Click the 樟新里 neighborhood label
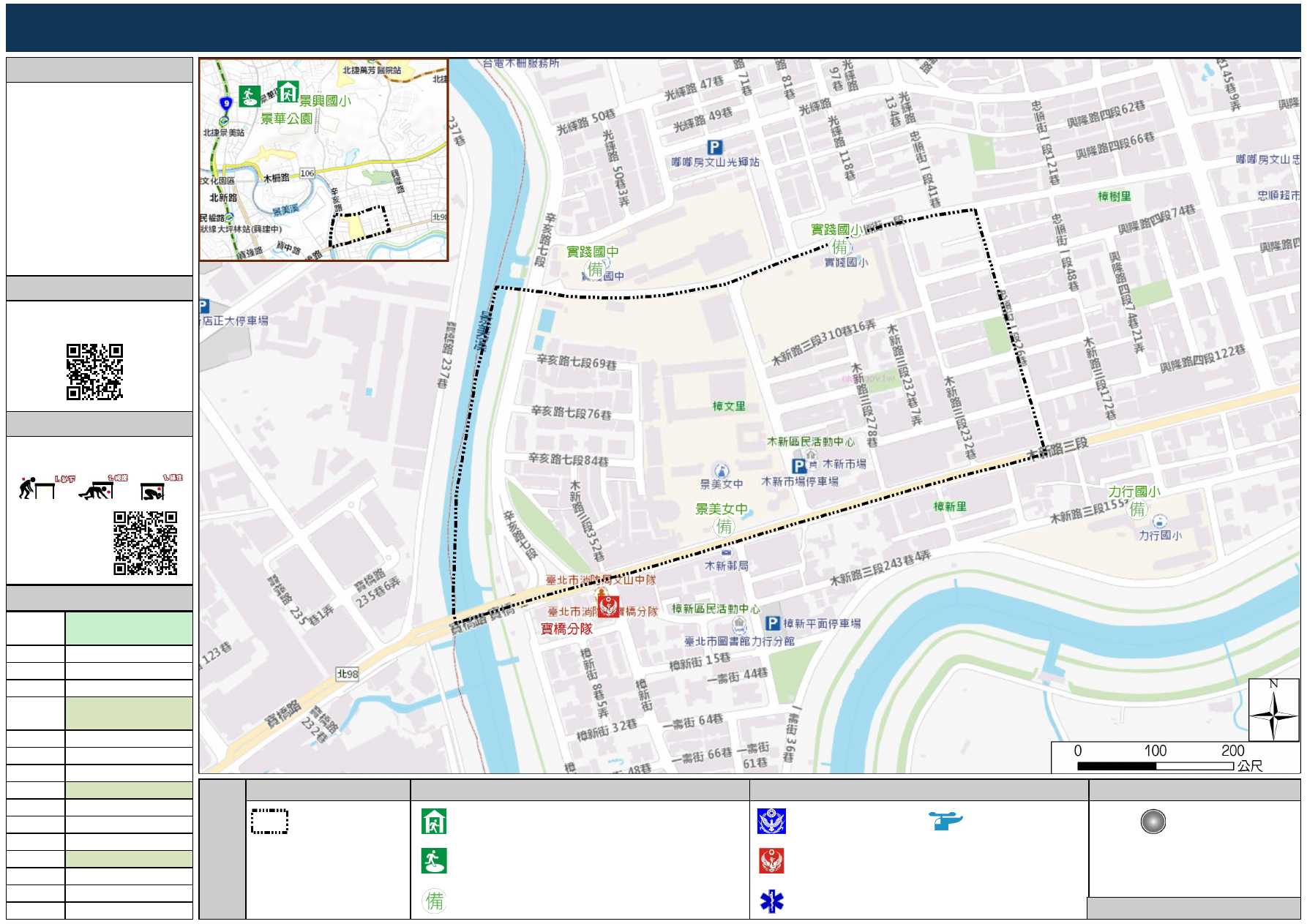1307x924 pixels. 950,506
